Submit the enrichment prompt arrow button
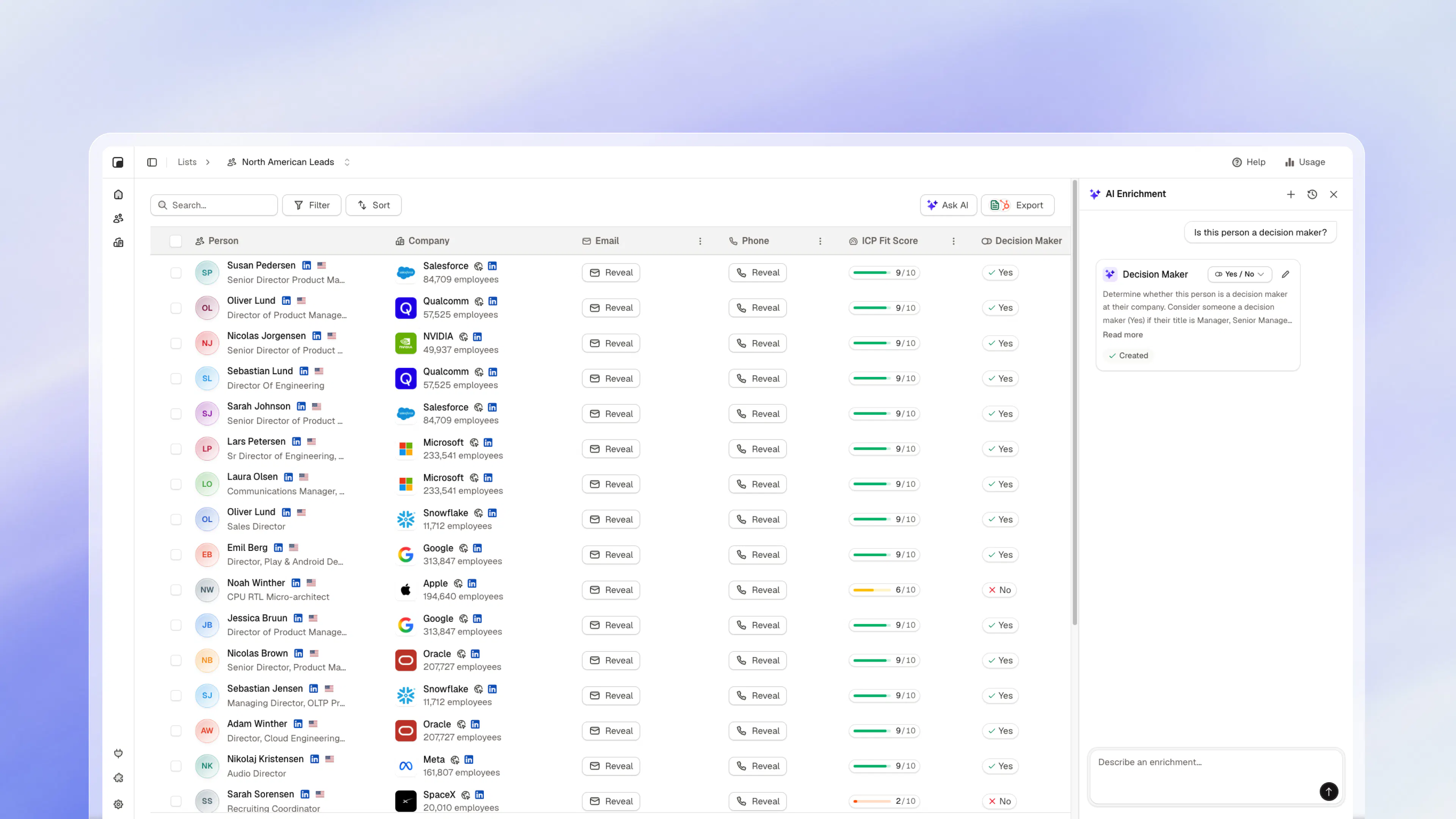This screenshot has width=1456, height=819. (1329, 791)
